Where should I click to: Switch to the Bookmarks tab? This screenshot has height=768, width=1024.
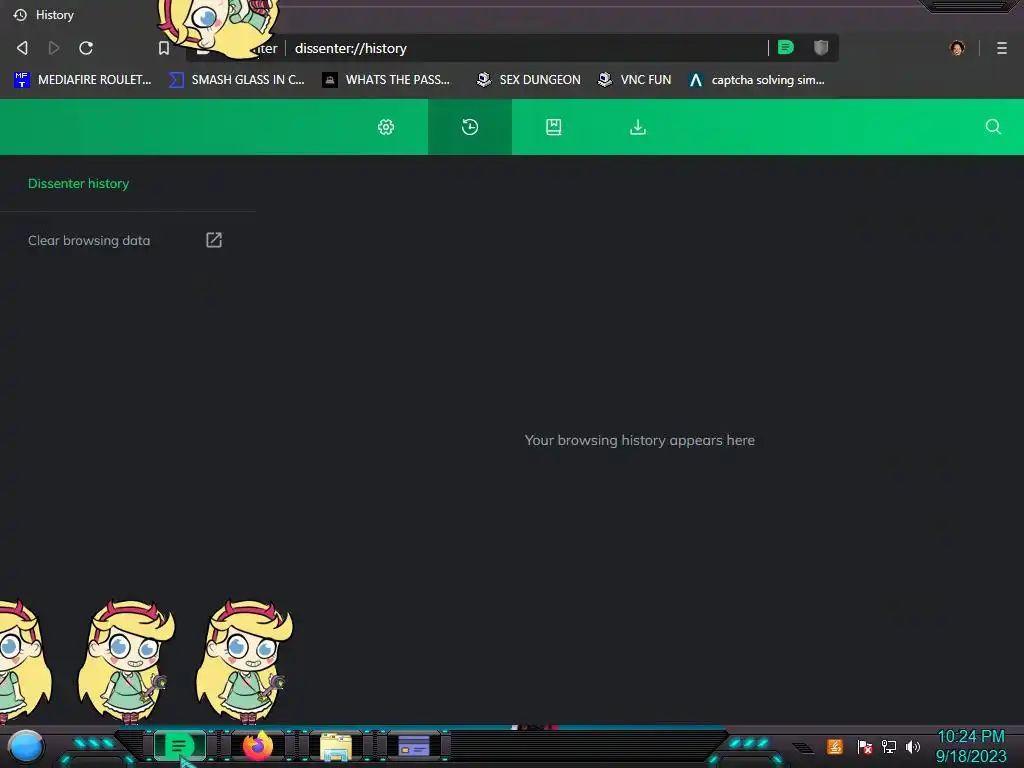pyautogui.click(x=554, y=127)
